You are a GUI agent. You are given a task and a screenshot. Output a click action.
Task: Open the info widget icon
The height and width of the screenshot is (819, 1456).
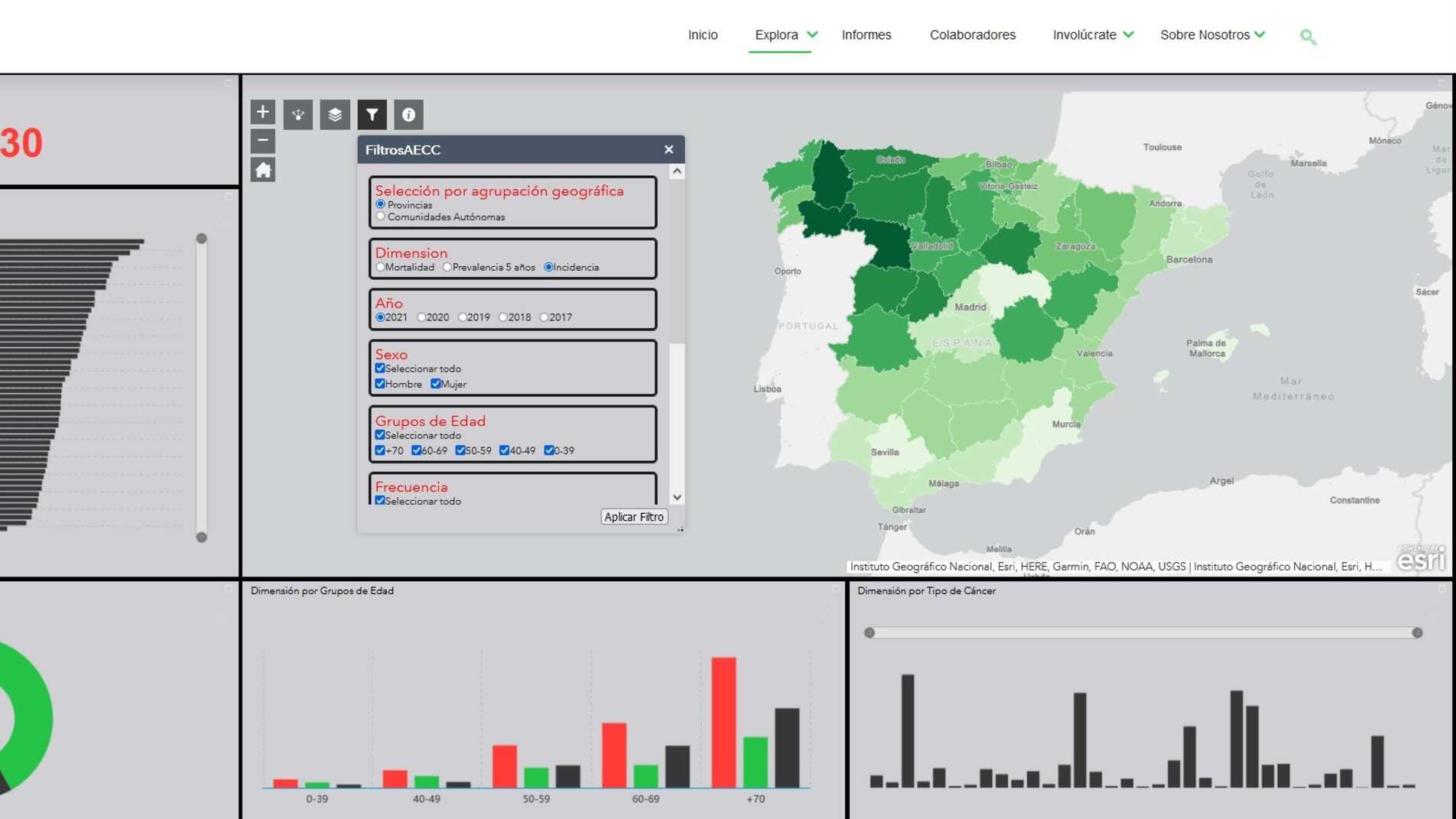[x=408, y=115]
